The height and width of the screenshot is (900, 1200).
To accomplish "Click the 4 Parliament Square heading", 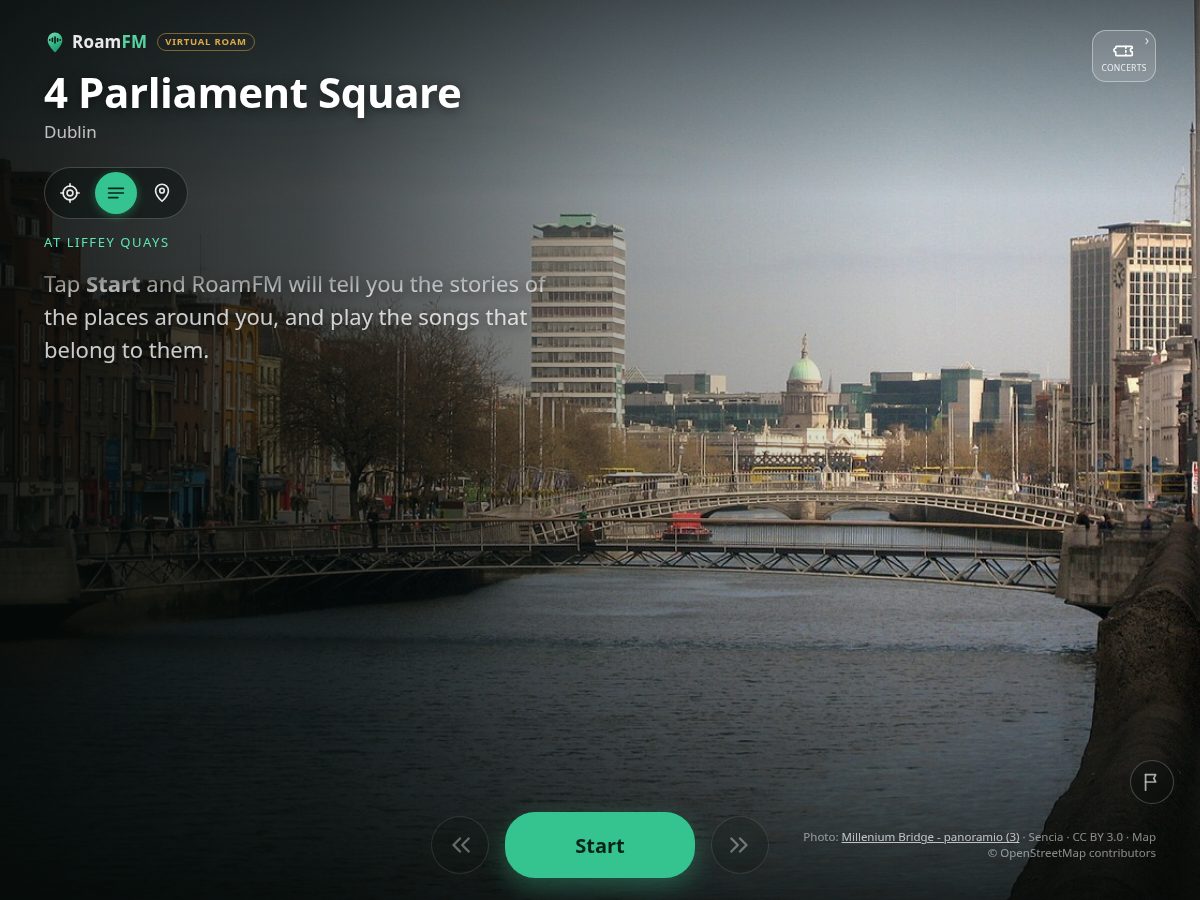I will (x=253, y=93).
